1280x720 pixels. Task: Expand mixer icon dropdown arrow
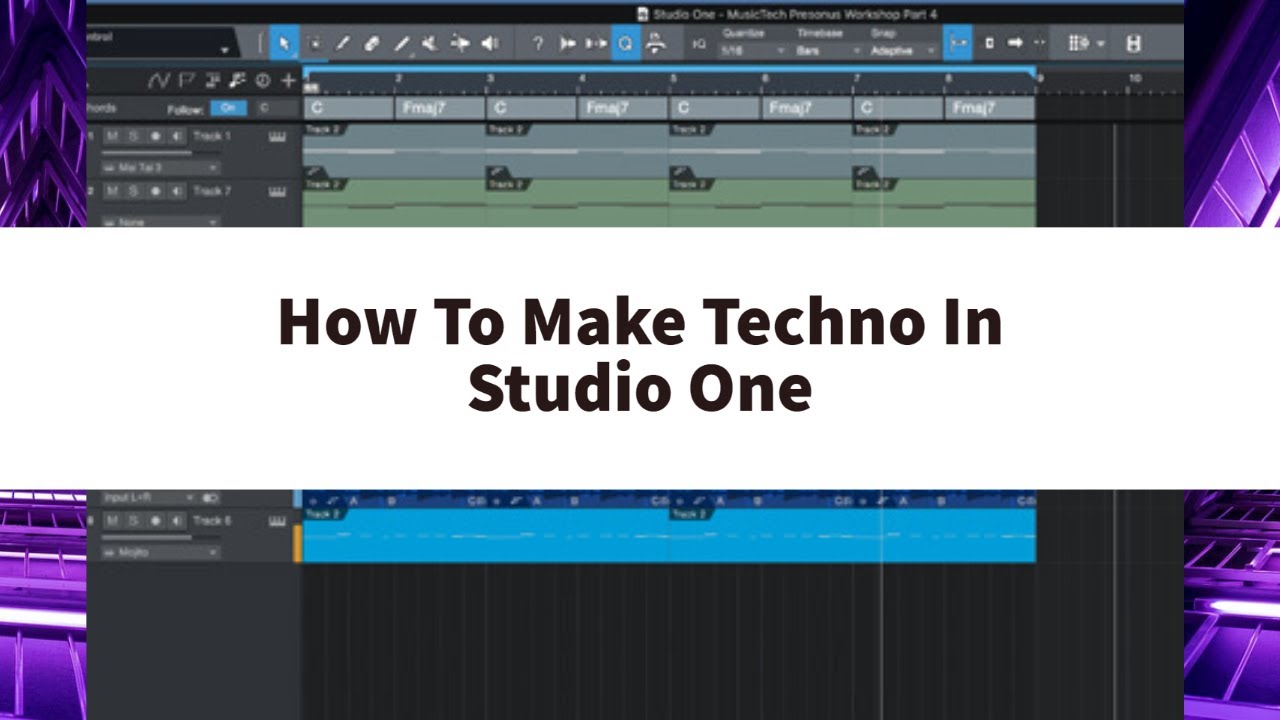tap(1100, 44)
